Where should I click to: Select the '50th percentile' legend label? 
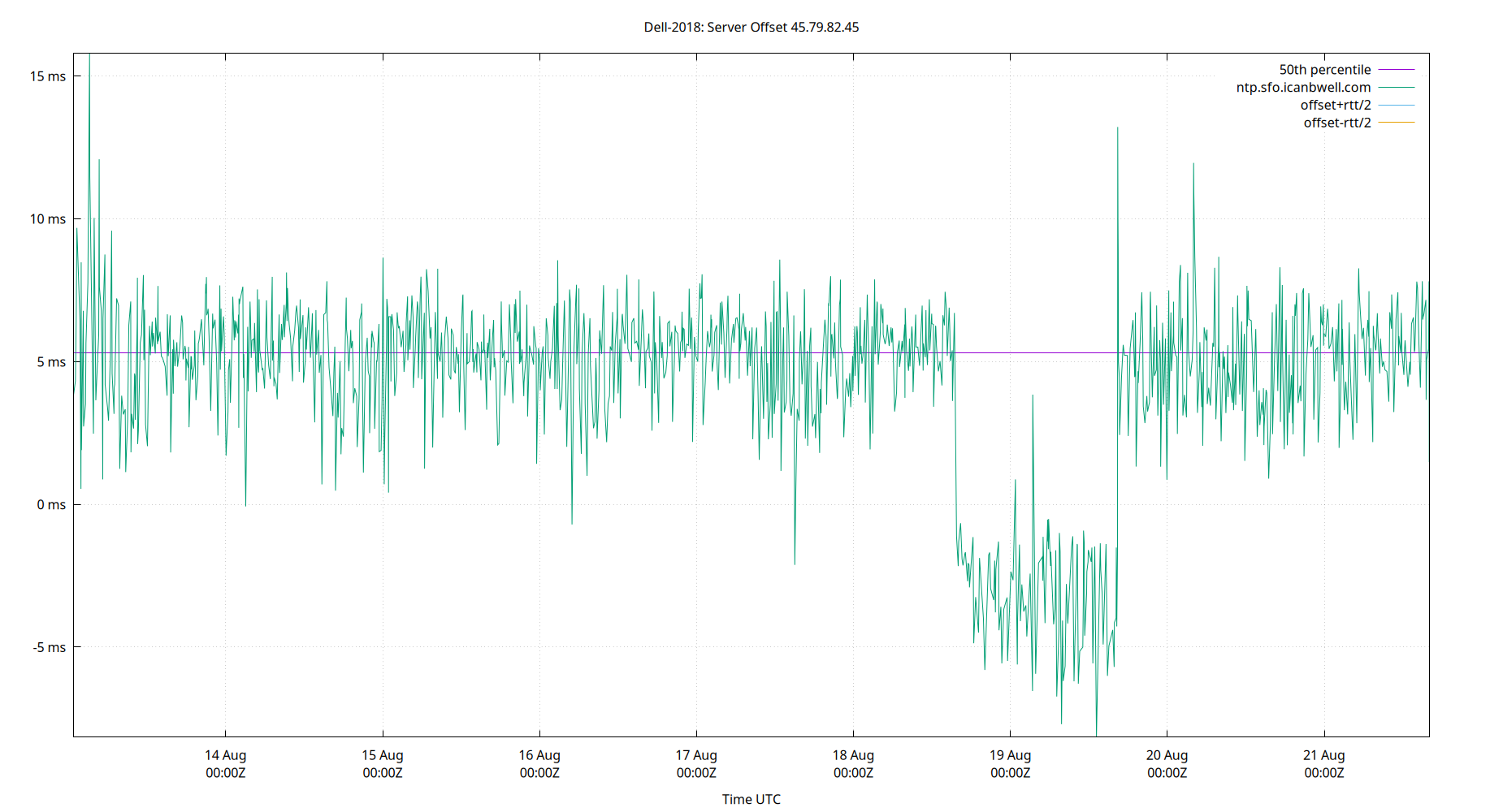(1324, 70)
